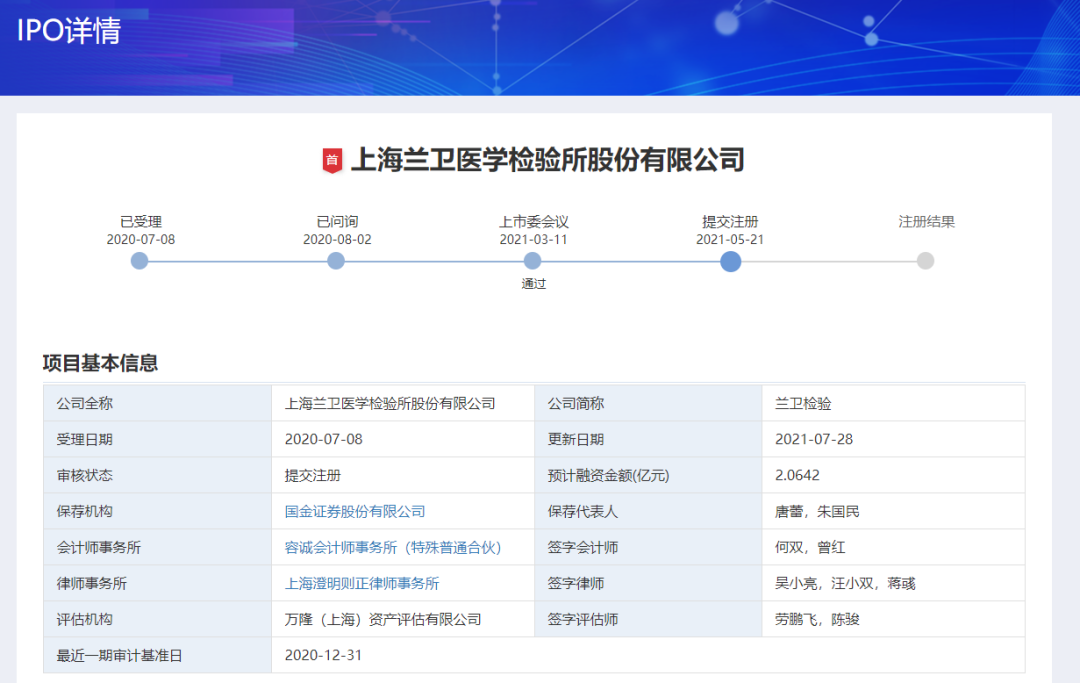Screen dimensions: 1080x683
Task: Click the 2020-12-31 audit base date value
Action: coord(324,655)
